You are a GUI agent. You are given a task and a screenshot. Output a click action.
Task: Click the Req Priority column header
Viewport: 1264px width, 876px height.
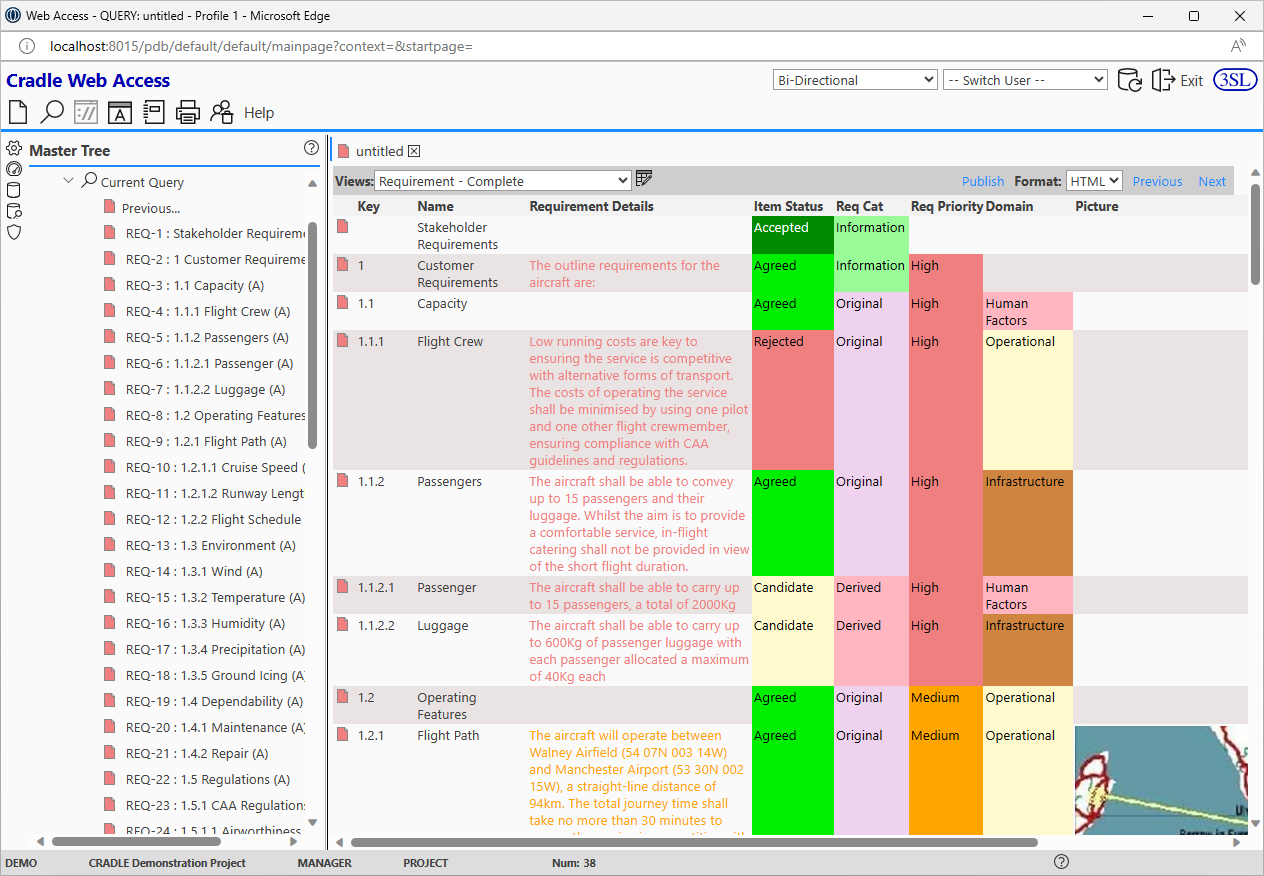pyautogui.click(x=946, y=206)
